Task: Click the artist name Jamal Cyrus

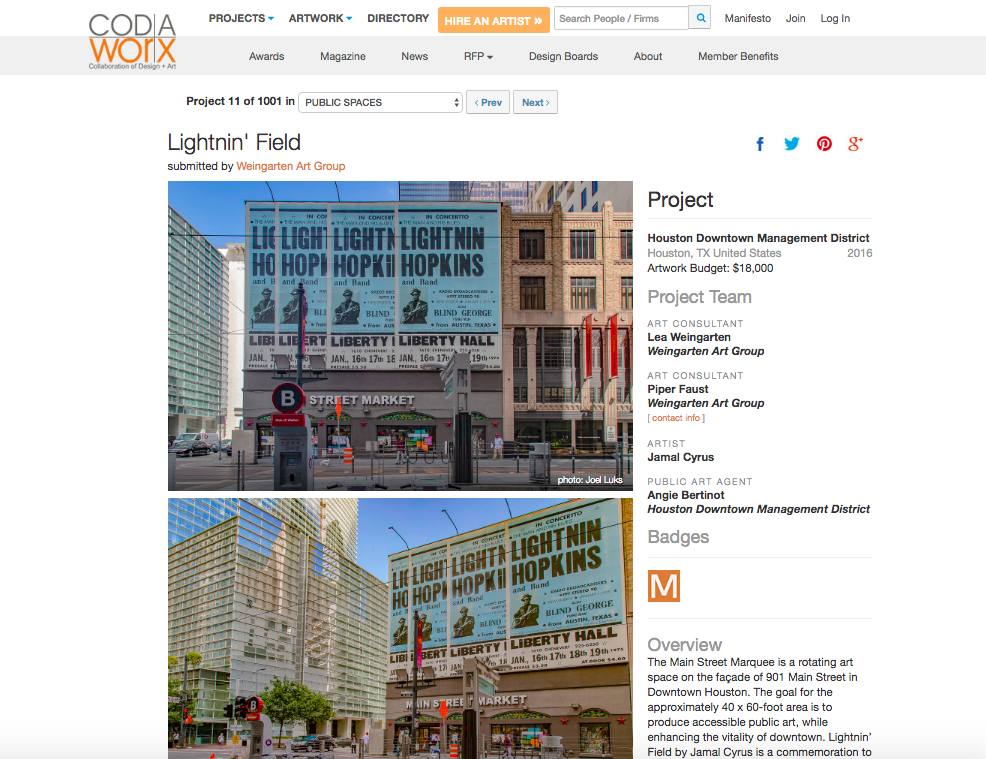Action: [681, 457]
